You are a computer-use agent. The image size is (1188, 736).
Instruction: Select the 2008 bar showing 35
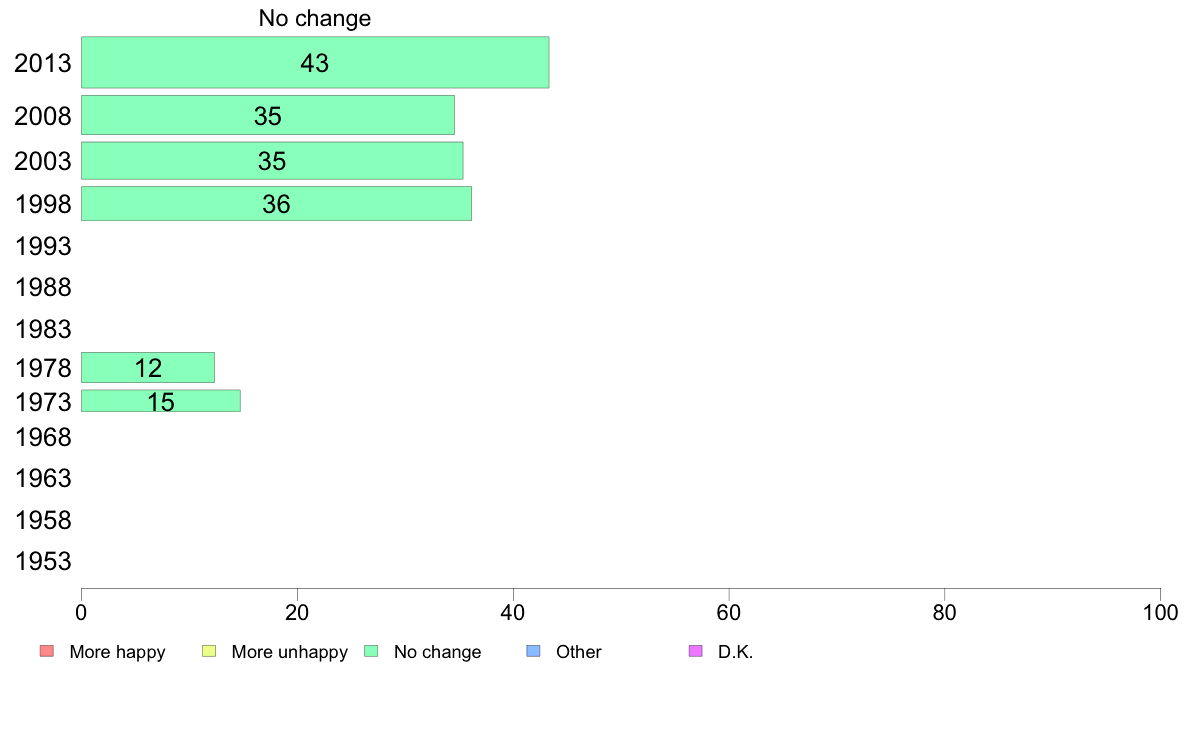pos(268,115)
